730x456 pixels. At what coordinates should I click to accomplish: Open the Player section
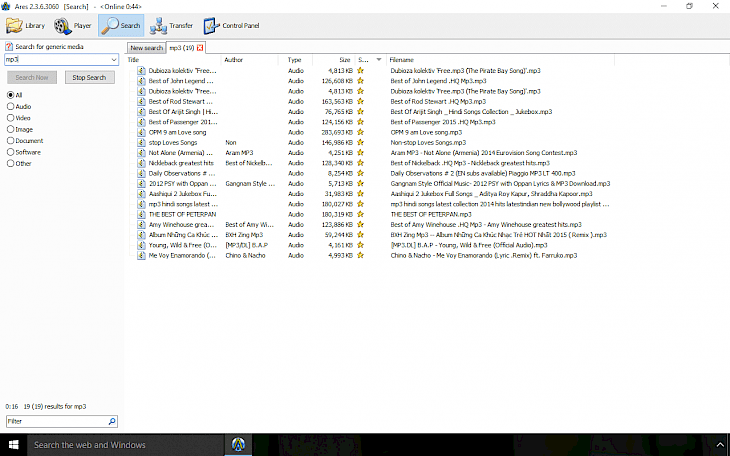(x=73, y=26)
